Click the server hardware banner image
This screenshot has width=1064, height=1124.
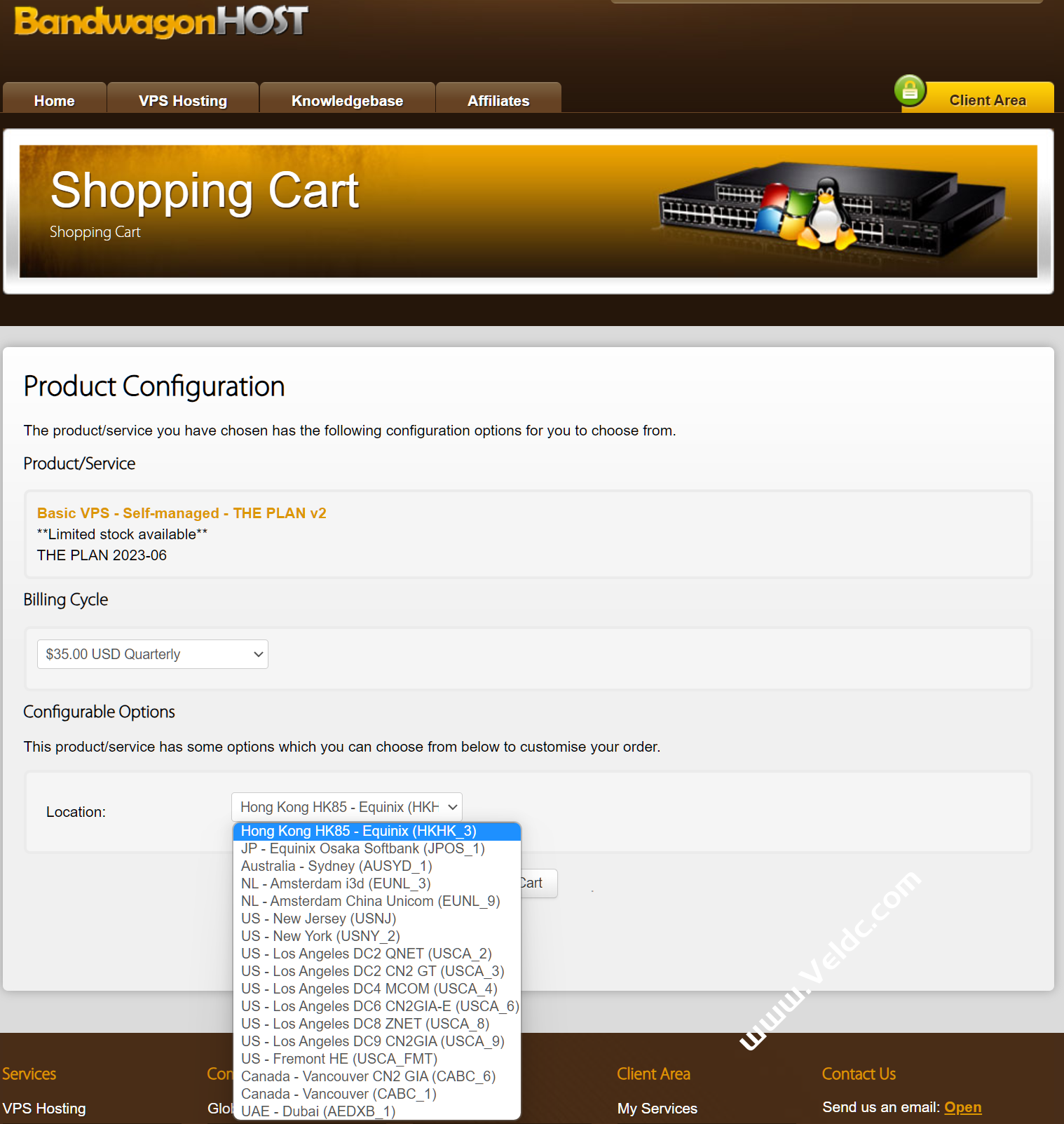coord(831,209)
